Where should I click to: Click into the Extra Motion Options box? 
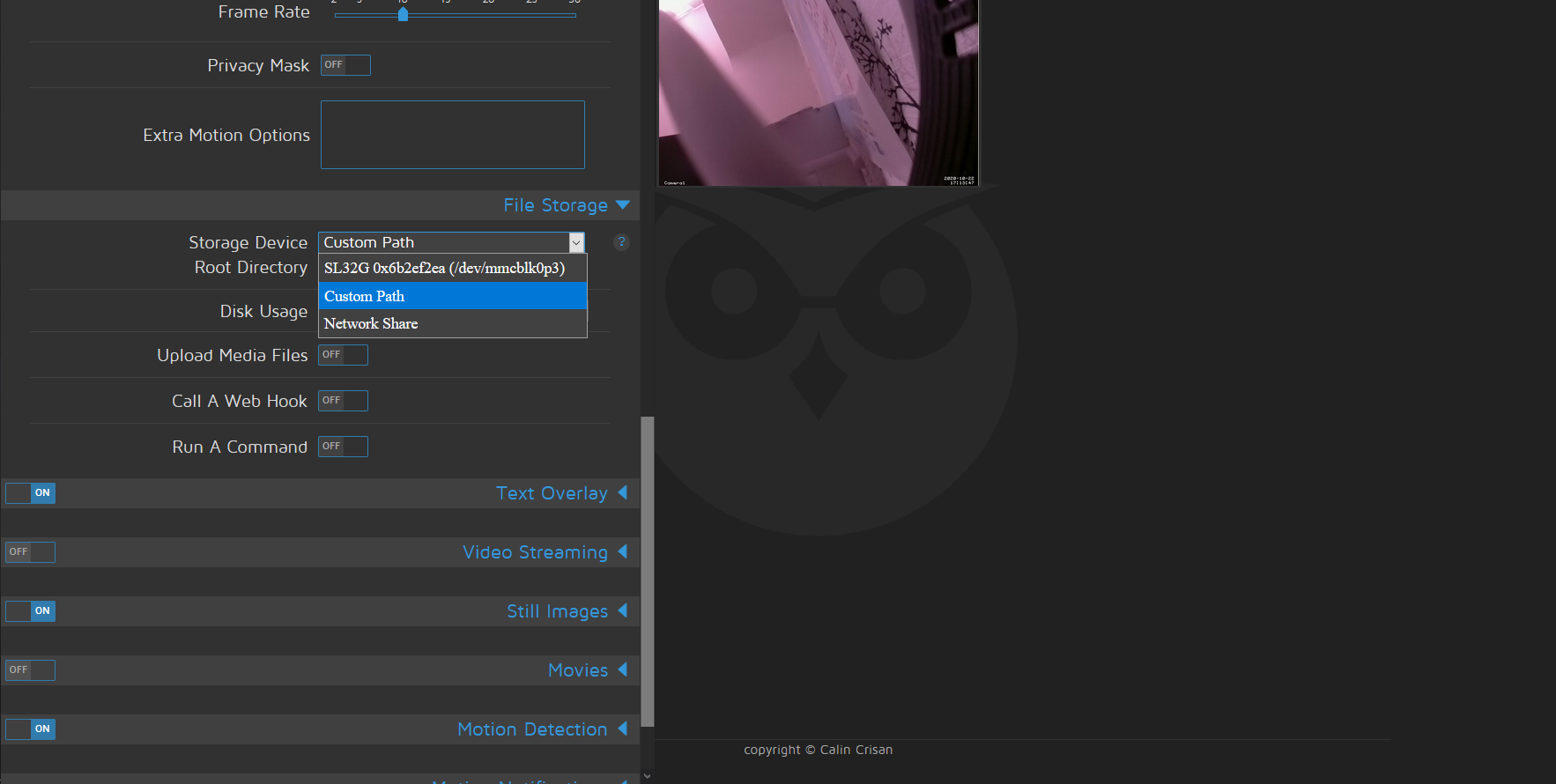pos(453,135)
